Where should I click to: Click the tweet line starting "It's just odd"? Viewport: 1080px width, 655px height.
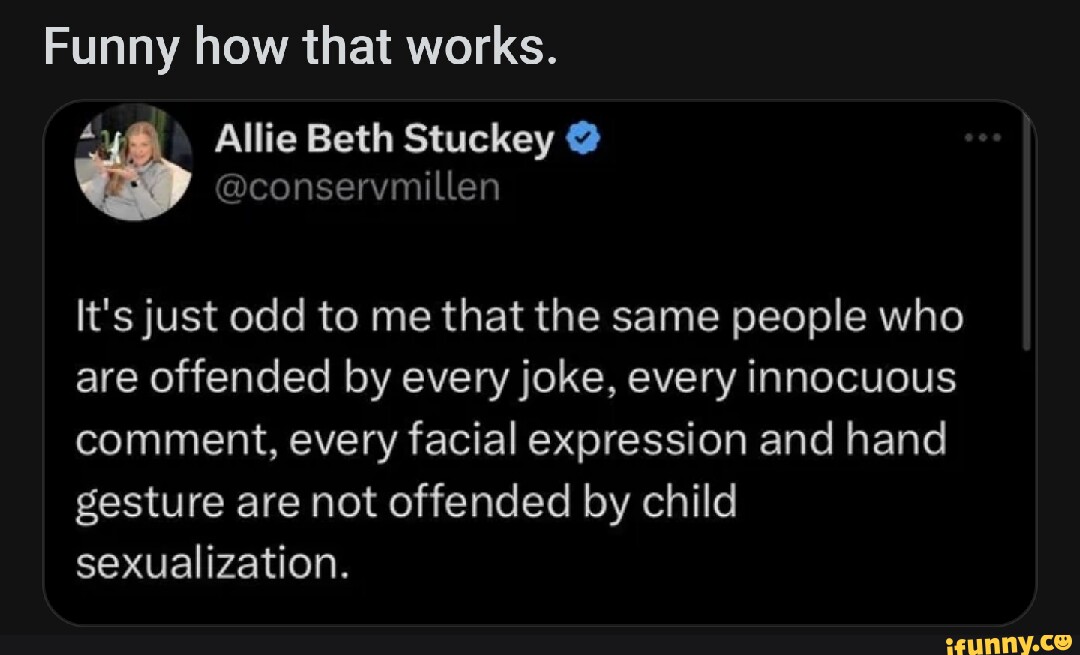[520, 318]
